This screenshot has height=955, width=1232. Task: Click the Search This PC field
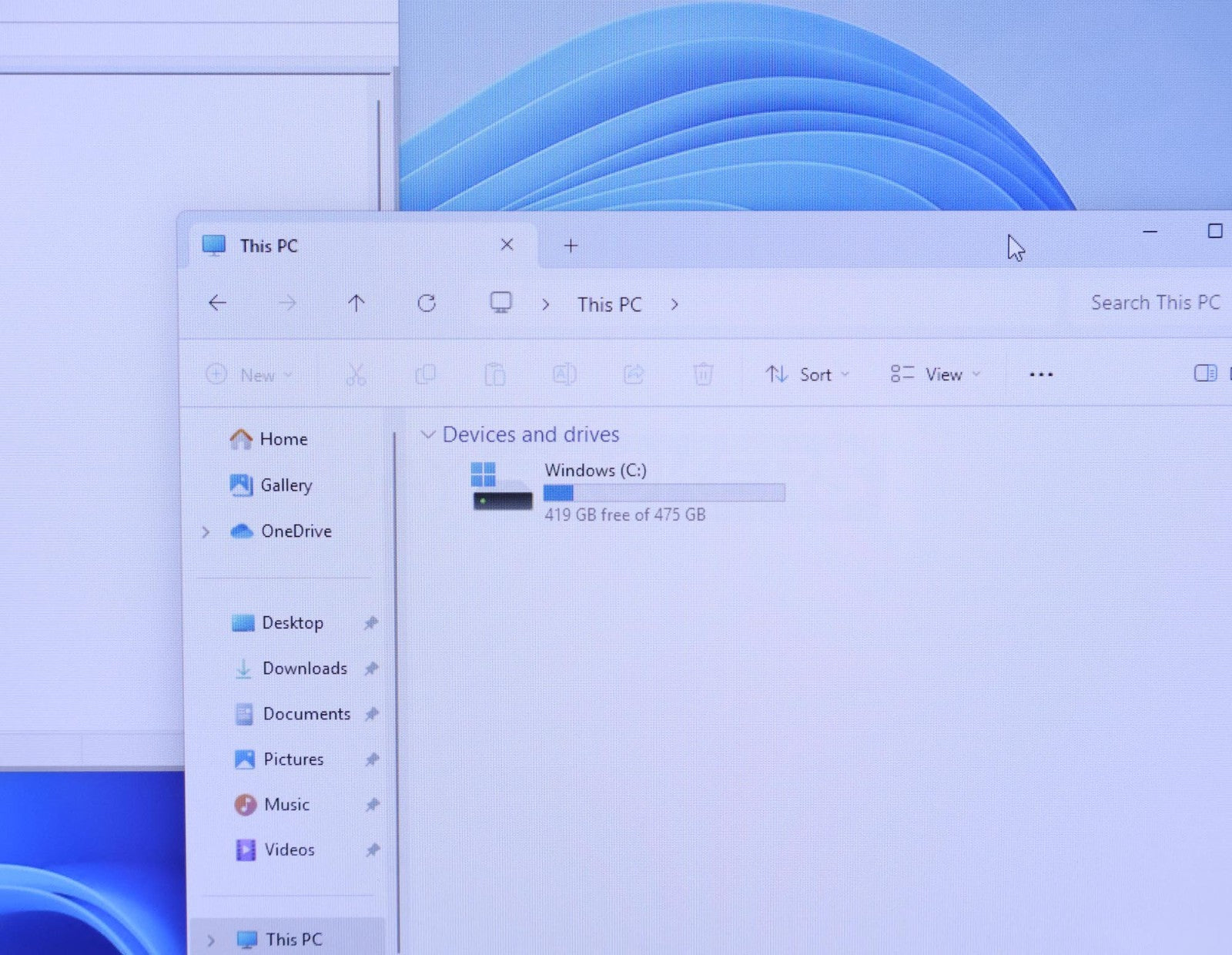point(1154,303)
